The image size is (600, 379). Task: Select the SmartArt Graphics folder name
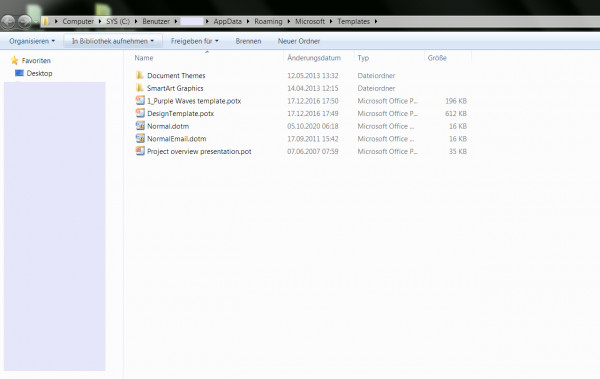coord(175,88)
